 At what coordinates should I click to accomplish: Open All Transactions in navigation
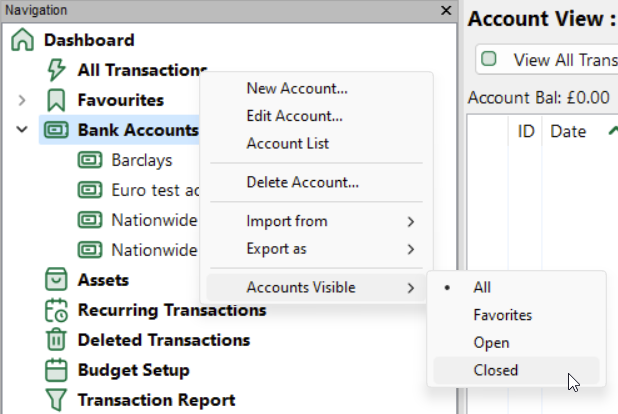pos(142,70)
